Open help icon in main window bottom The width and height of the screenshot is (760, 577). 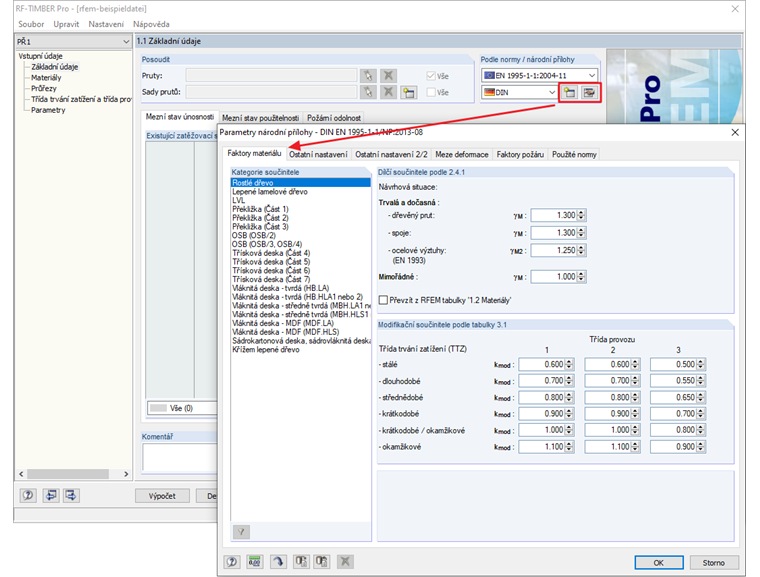coord(28,496)
